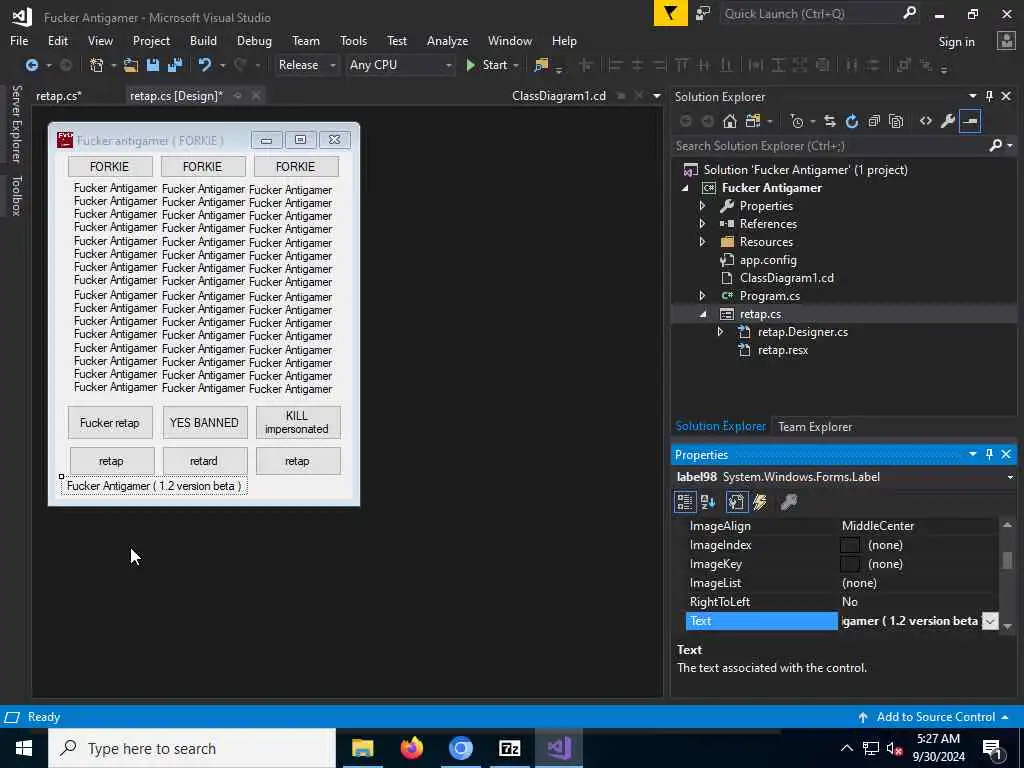Expand the Resources folder node
The image size is (1024, 768).
pos(703,242)
